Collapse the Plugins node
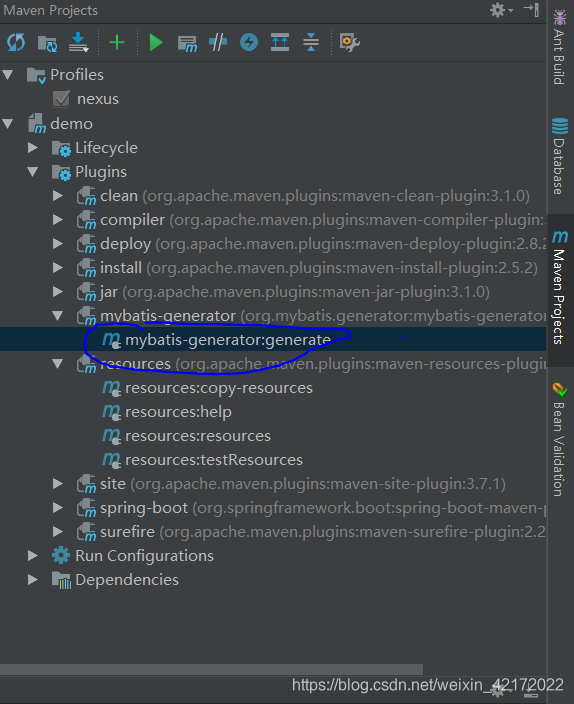Image resolution: width=574 pixels, height=704 pixels. [33, 172]
